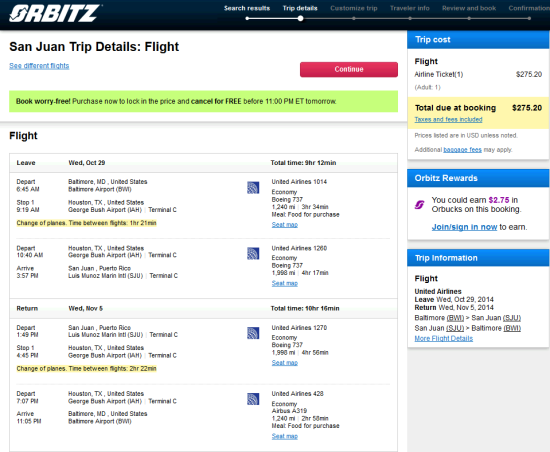
Task: Open Seat map for United Airlines 1260
Action: pyautogui.click(x=284, y=283)
